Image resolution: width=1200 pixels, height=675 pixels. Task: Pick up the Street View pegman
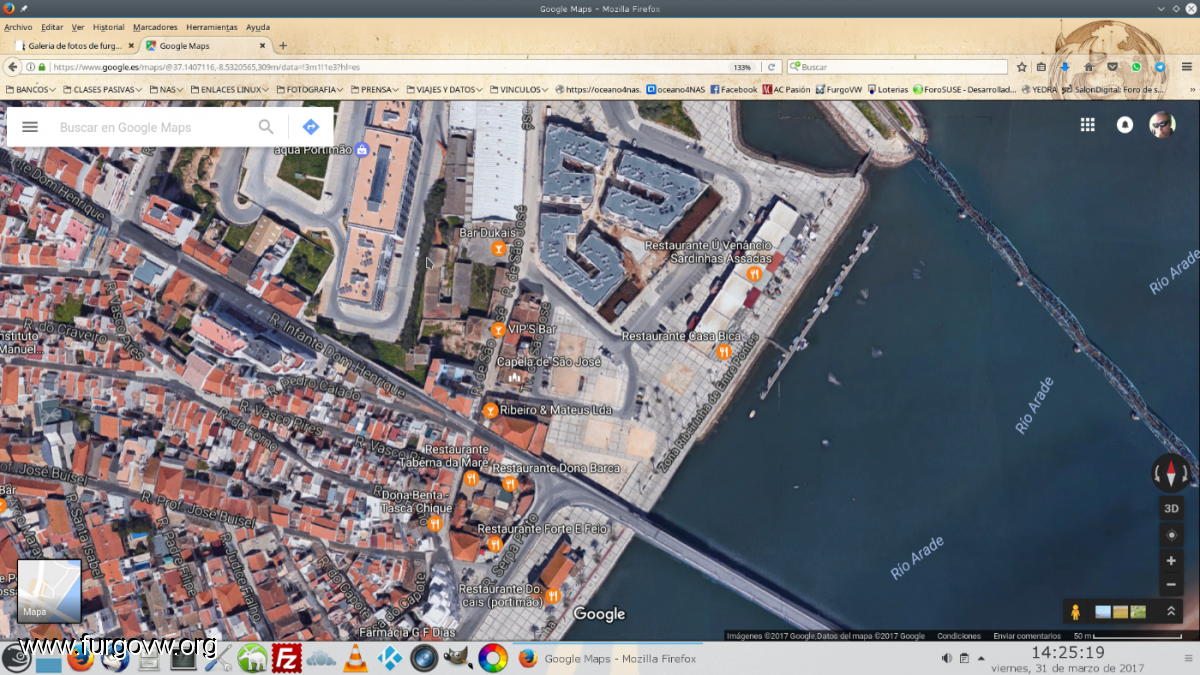[1076, 611]
